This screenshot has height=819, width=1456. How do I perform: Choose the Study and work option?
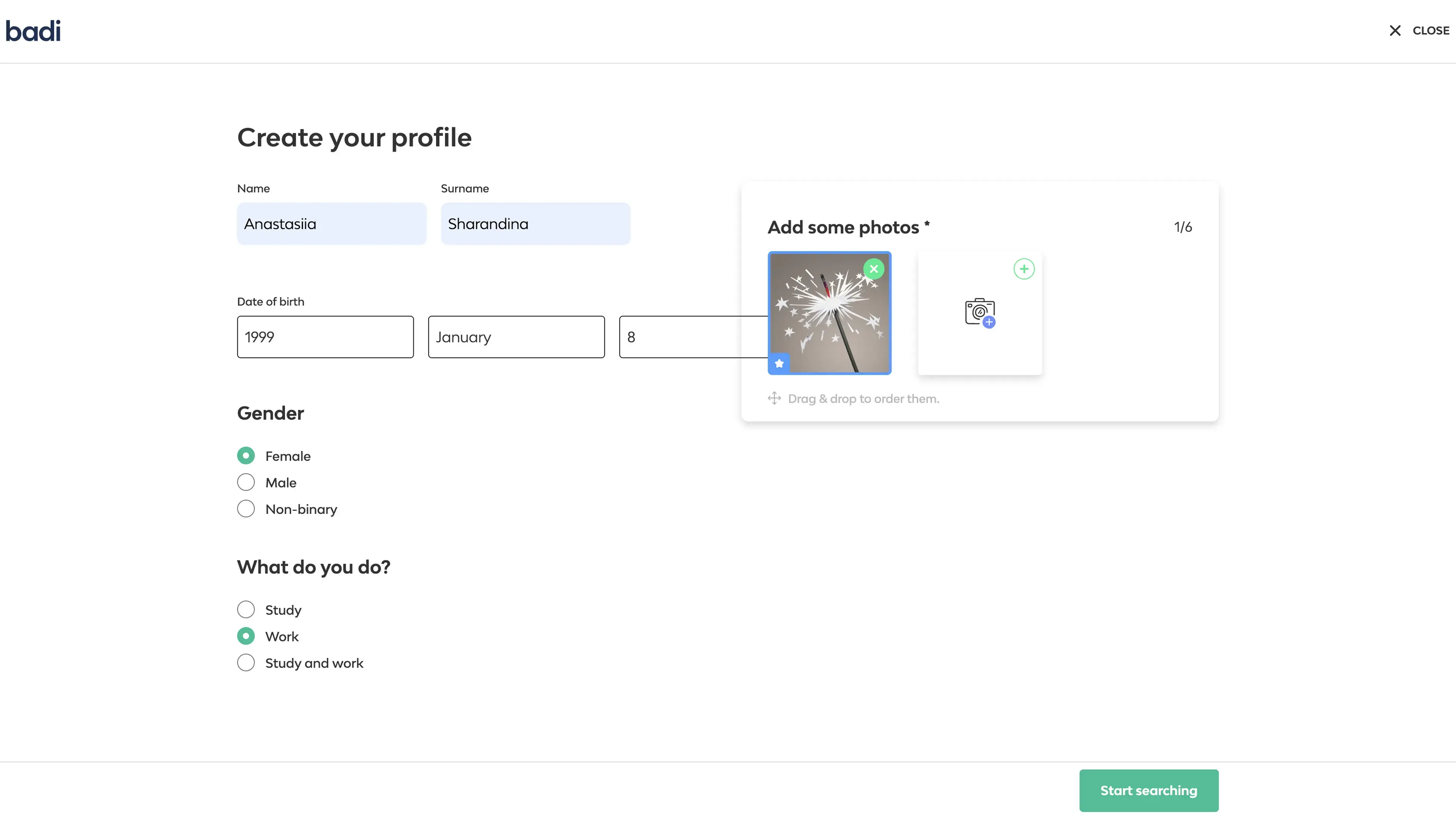pyautogui.click(x=246, y=663)
